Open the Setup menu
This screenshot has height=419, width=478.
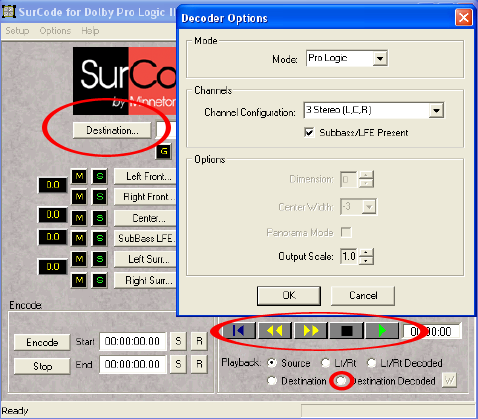17,31
